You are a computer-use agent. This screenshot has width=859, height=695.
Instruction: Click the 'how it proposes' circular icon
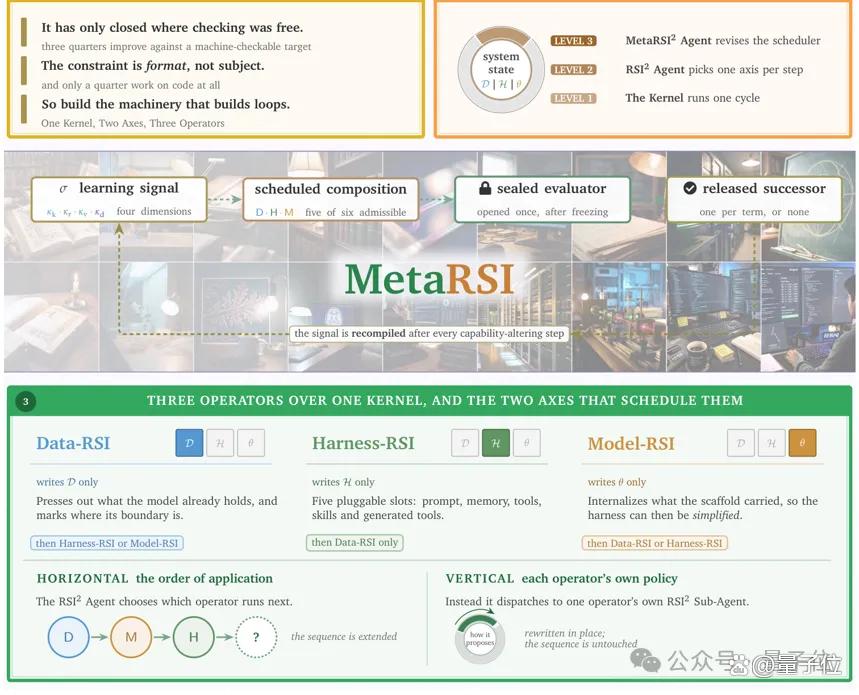tap(479, 639)
